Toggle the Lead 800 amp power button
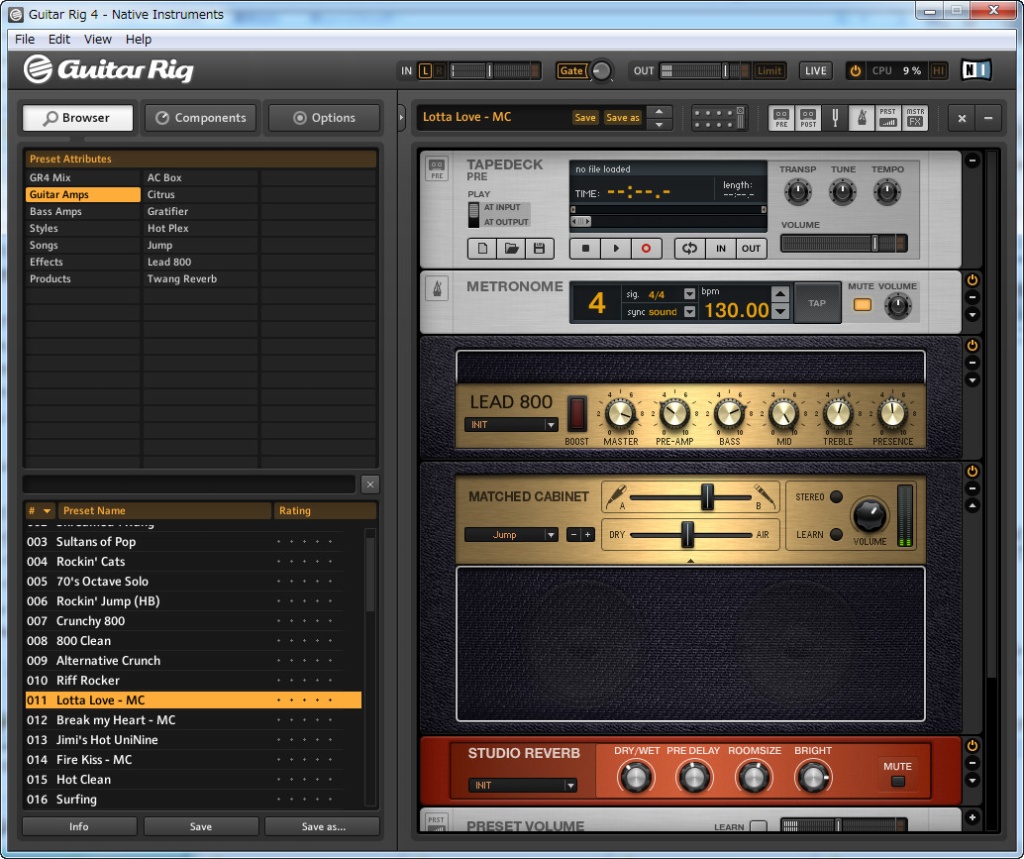1024x859 pixels. 972,346
